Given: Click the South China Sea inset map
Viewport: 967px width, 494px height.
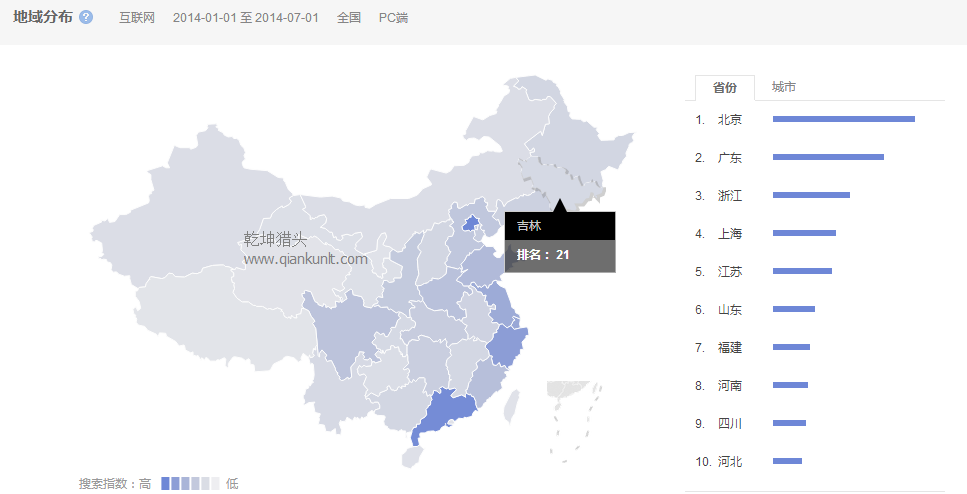Looking at the screenshot, I should (573, 420).
